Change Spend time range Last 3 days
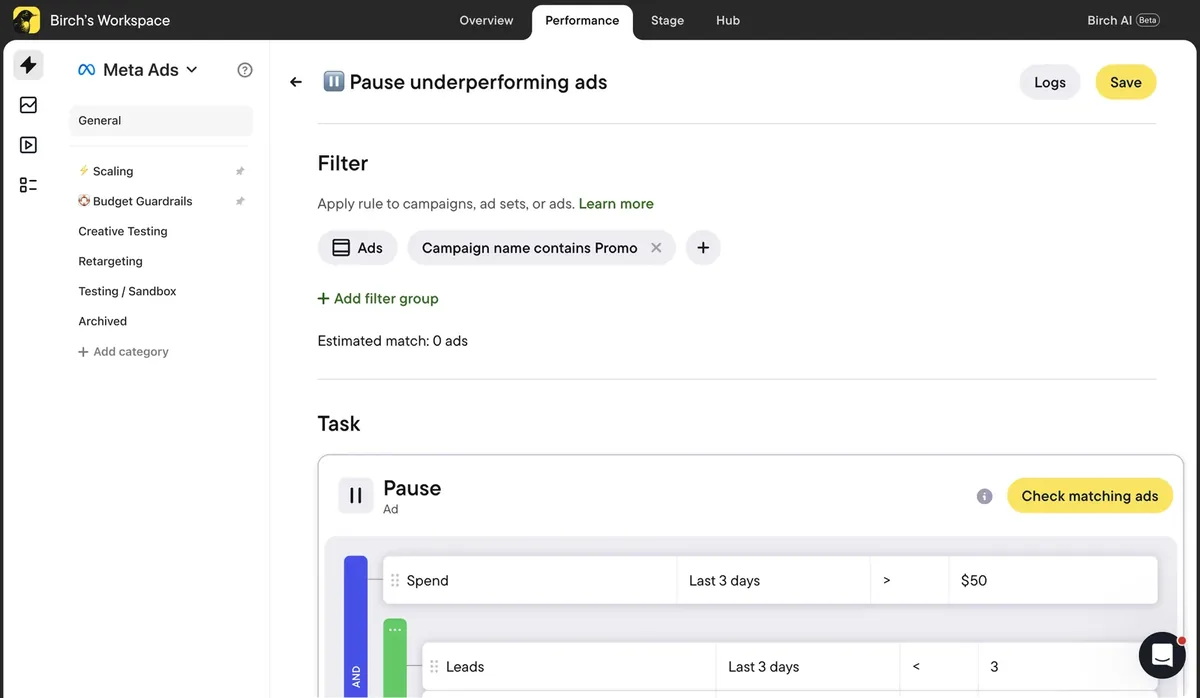This screenshot has height=698, width=1200. 773,580
